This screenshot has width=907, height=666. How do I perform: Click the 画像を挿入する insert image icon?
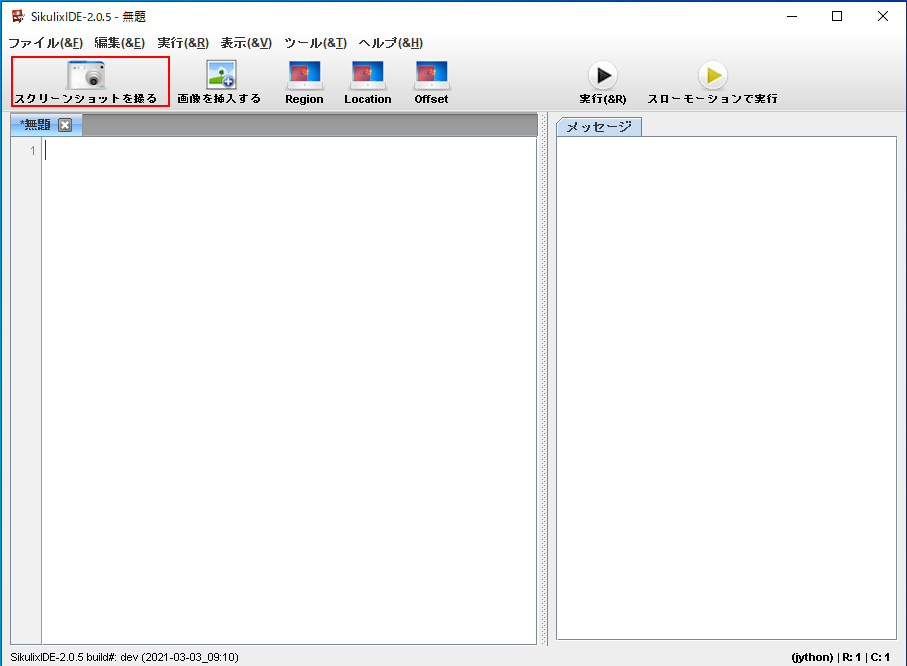[220, 76]
